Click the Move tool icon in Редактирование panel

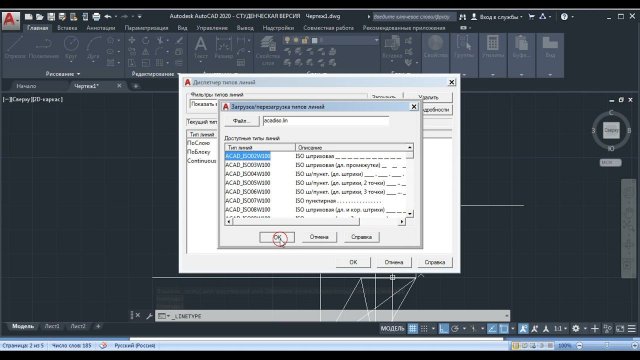click(x=132, y=40)
